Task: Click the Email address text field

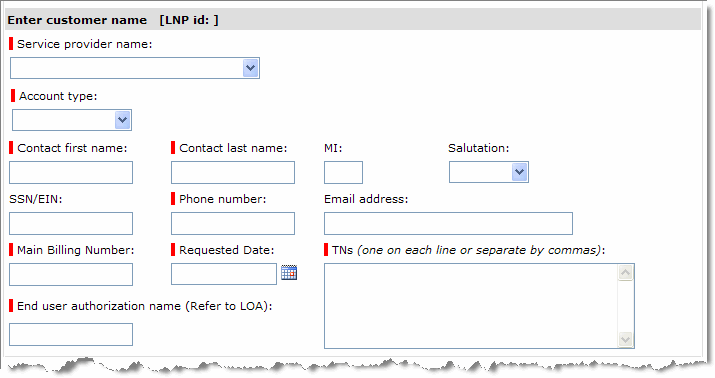Action: click(448, 223)
